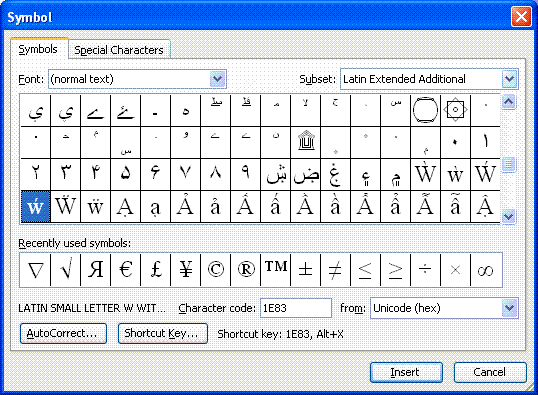
Task: Select the building-shaped symbol in the grid
Action: [306, 142]
